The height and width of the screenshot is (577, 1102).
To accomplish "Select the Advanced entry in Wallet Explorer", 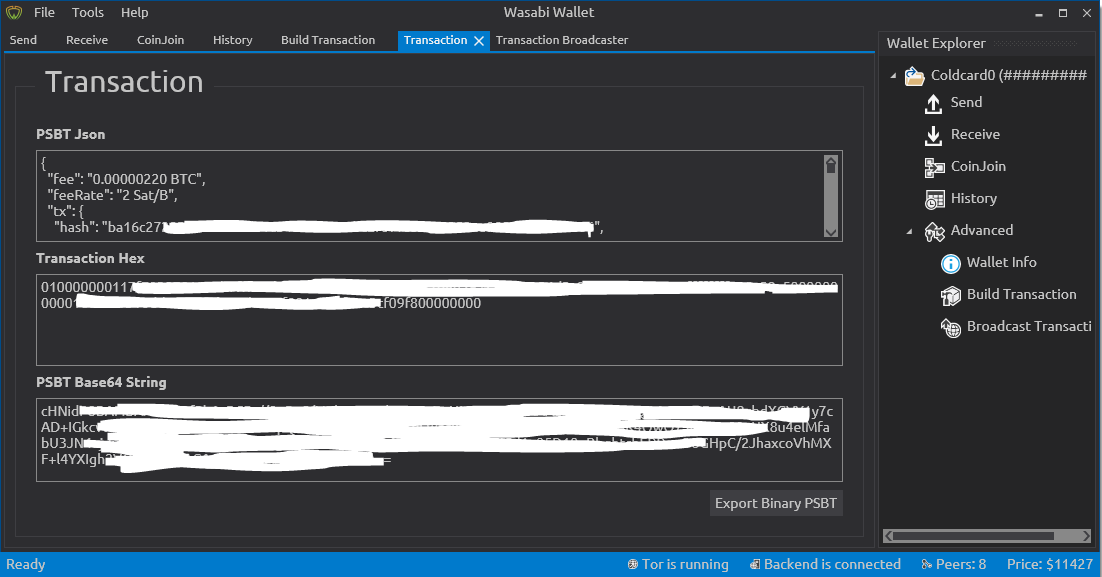I will [x=982, y=231].
